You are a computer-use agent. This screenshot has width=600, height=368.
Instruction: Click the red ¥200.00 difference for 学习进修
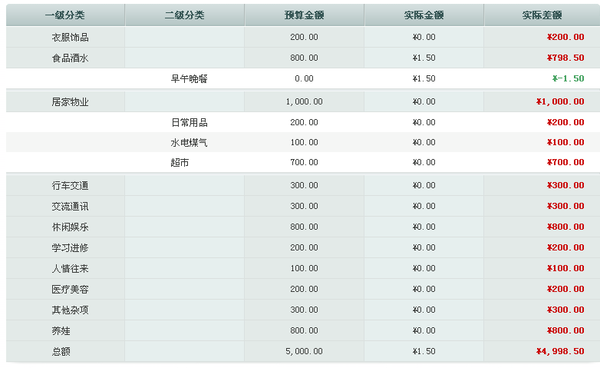click(566, 248)
